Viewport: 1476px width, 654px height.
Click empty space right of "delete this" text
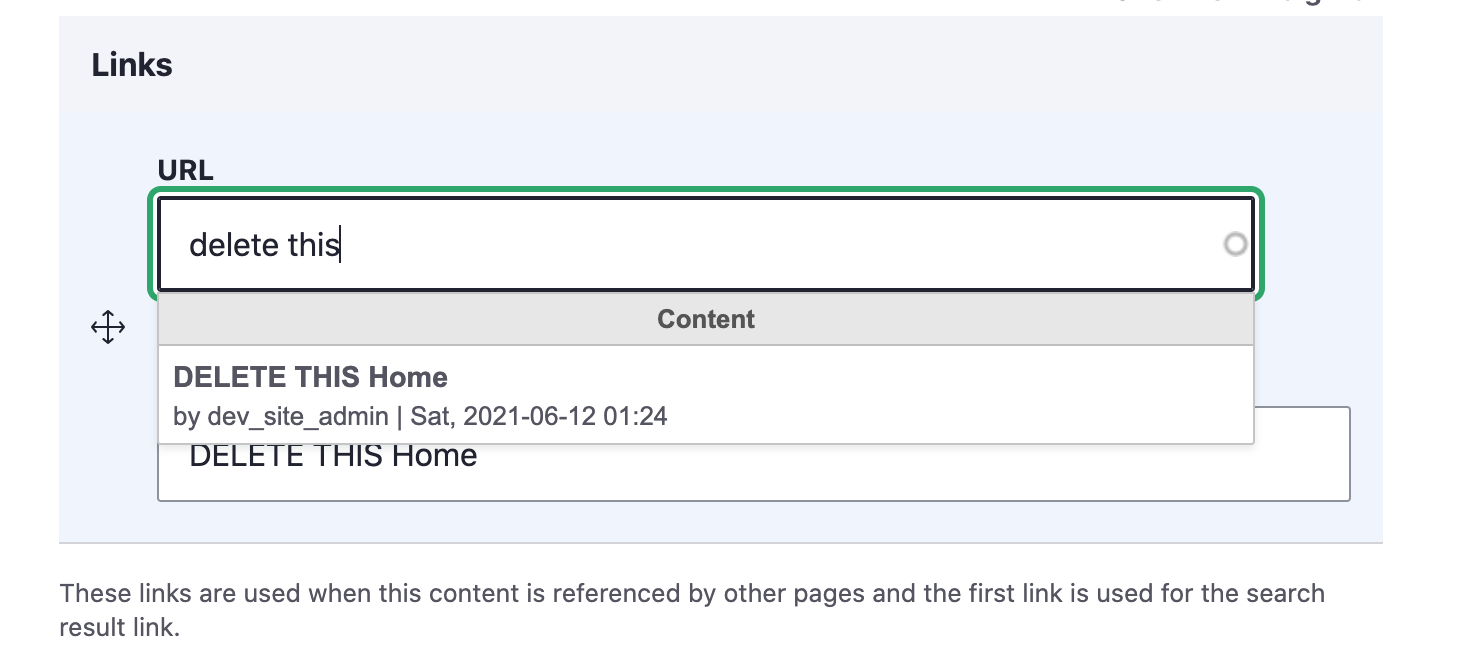(x=780, y=244)
